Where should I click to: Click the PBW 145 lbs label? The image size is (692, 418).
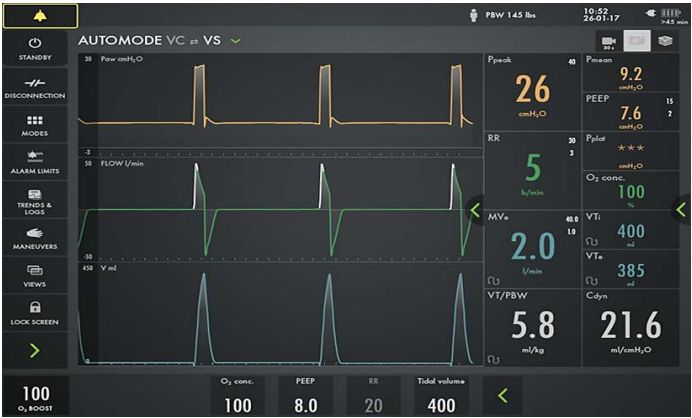click(x=510, y=15)
